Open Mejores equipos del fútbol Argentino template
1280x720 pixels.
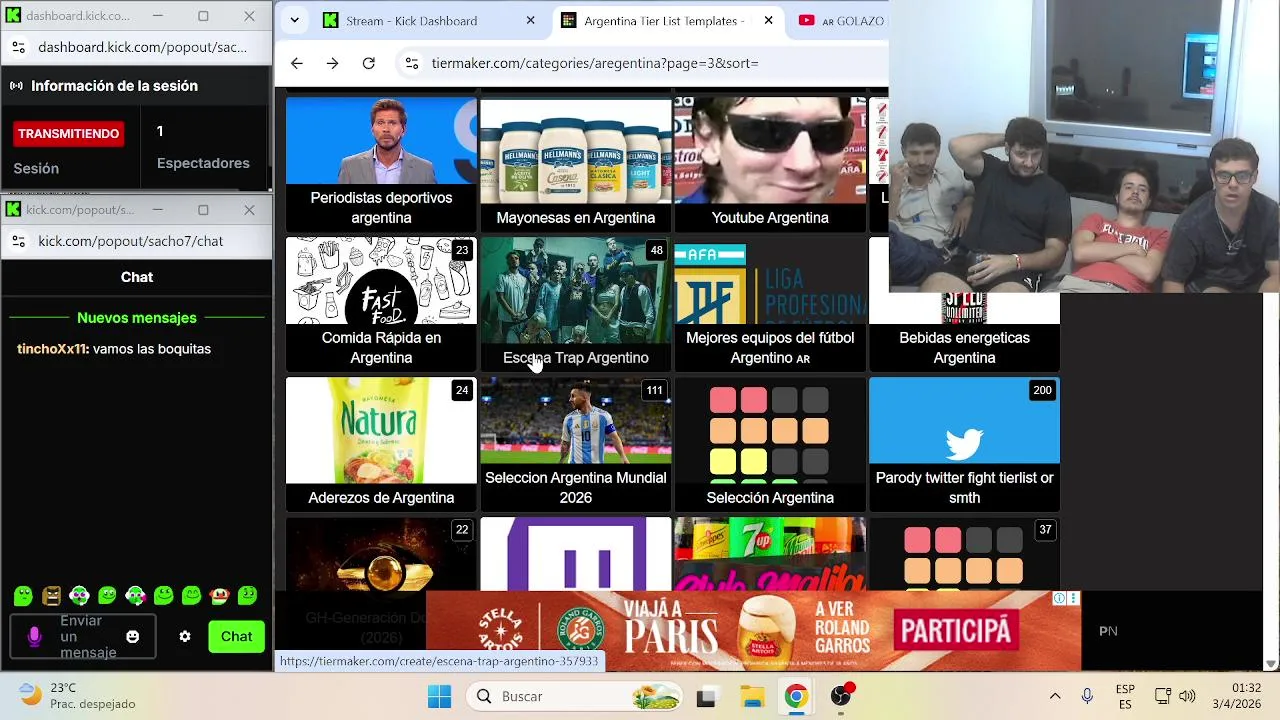coord(770,304)
